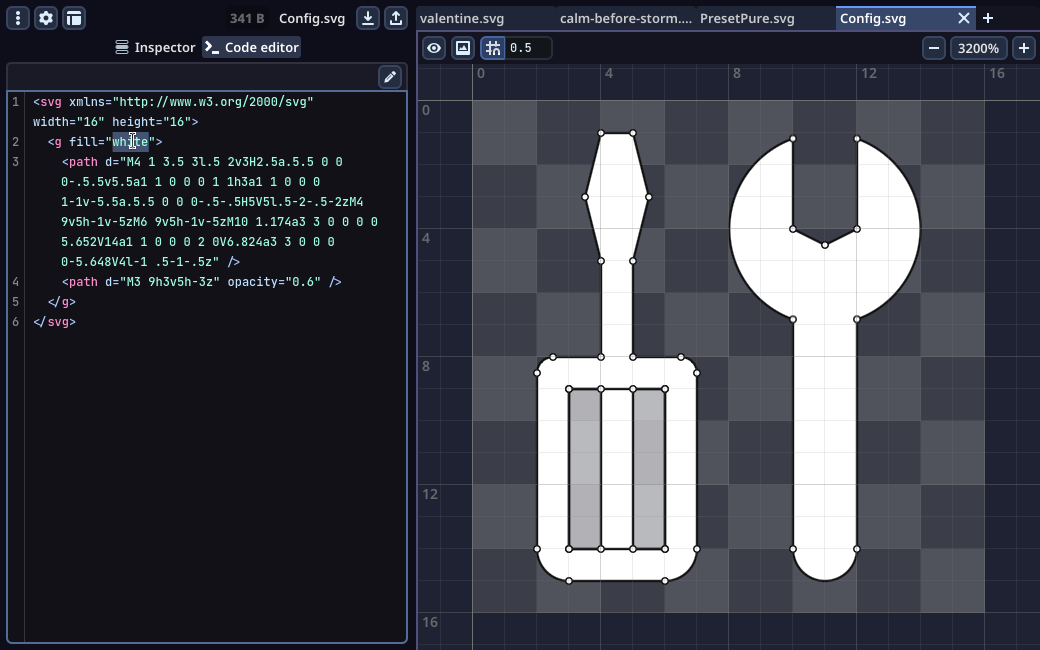Switch to the Code editor view

coord(251,47)
